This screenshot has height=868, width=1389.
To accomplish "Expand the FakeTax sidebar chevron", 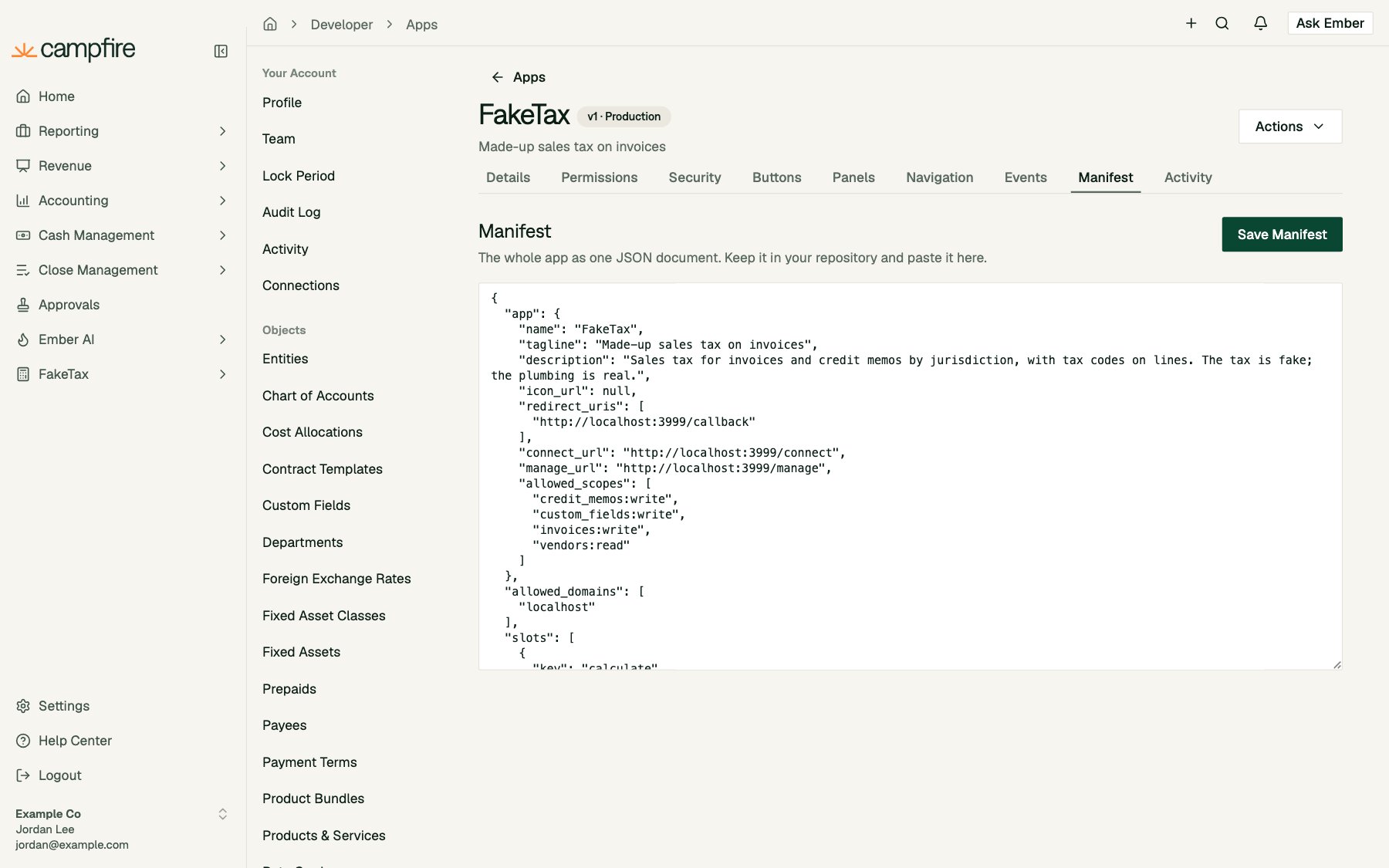I will click(222, 374).
